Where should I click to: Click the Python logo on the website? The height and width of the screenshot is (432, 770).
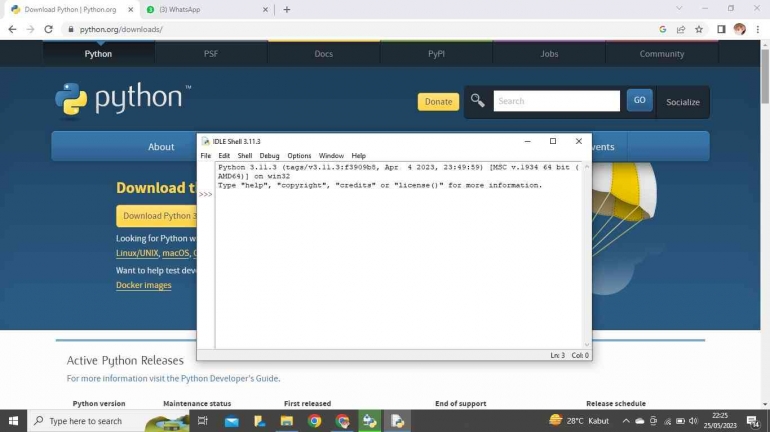[123, 100]
